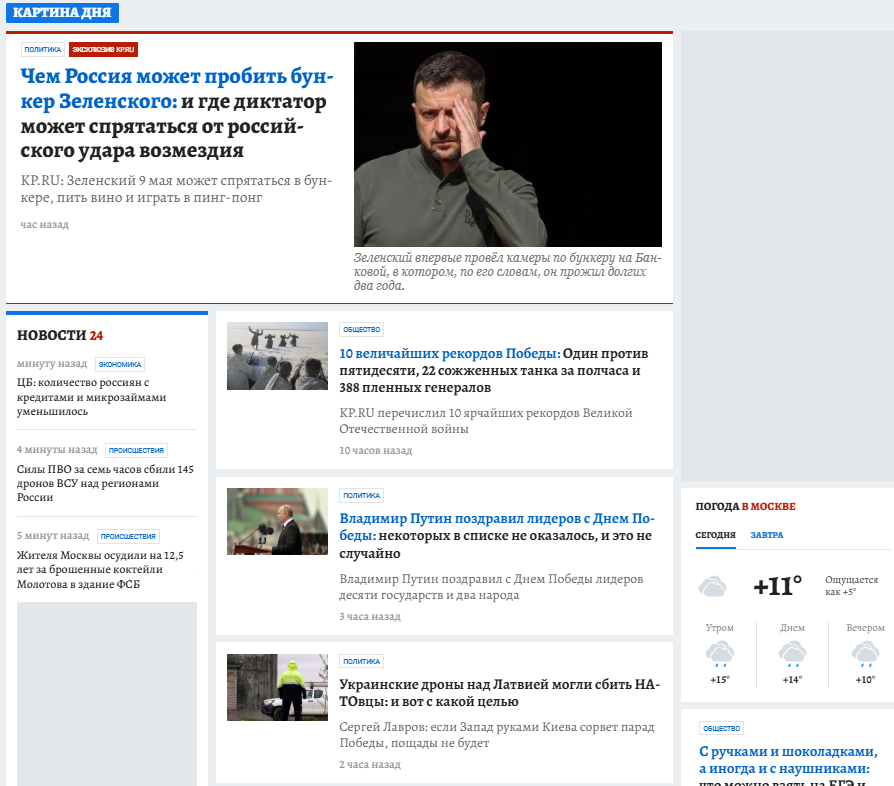Open news 'ЦБ: количество россиян с кредитами'
This screenshot has width=894, height=786.
(x=91, y=397)
